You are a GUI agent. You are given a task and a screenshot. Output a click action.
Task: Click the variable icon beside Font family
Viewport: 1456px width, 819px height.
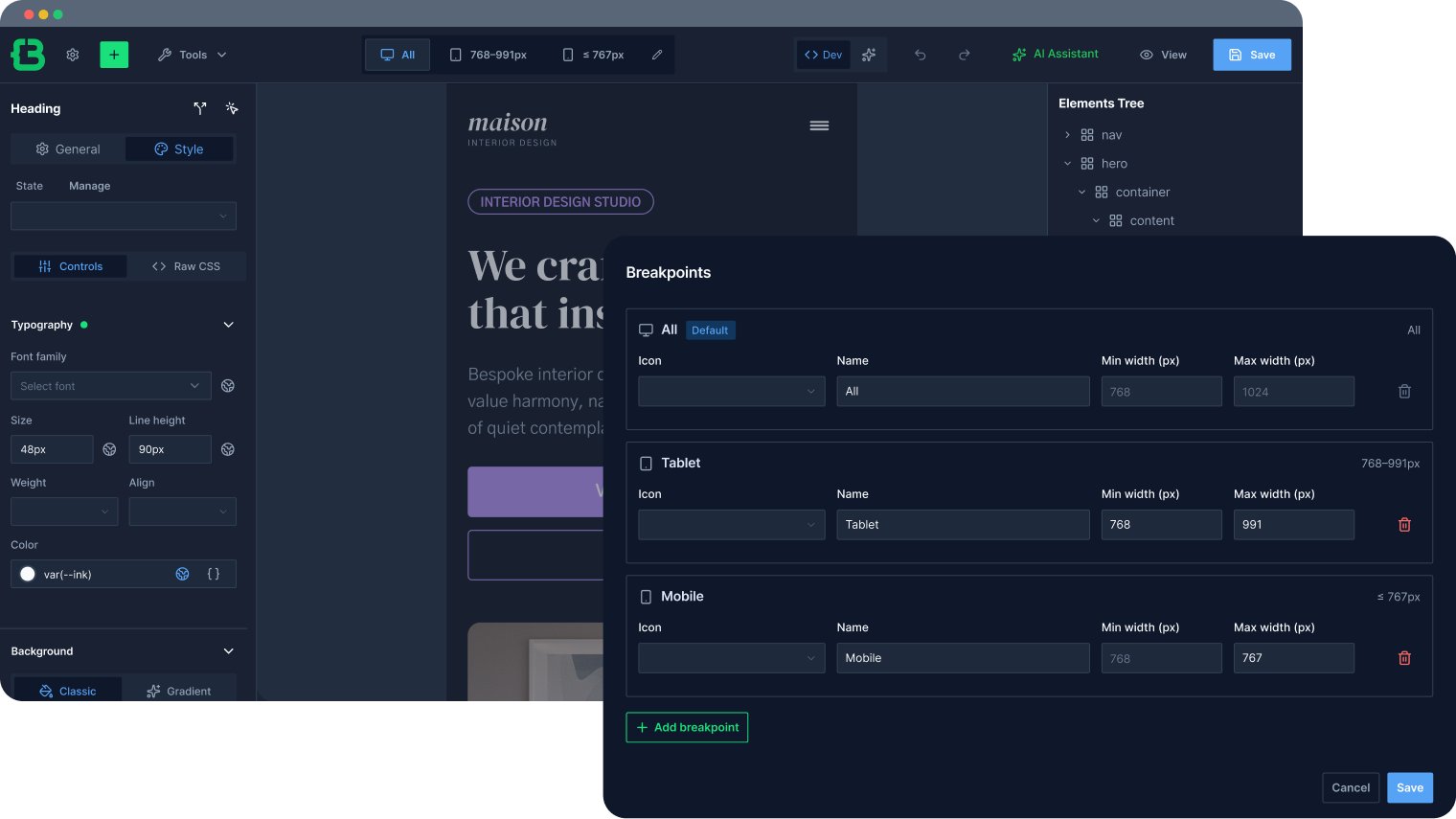[228, 386]
